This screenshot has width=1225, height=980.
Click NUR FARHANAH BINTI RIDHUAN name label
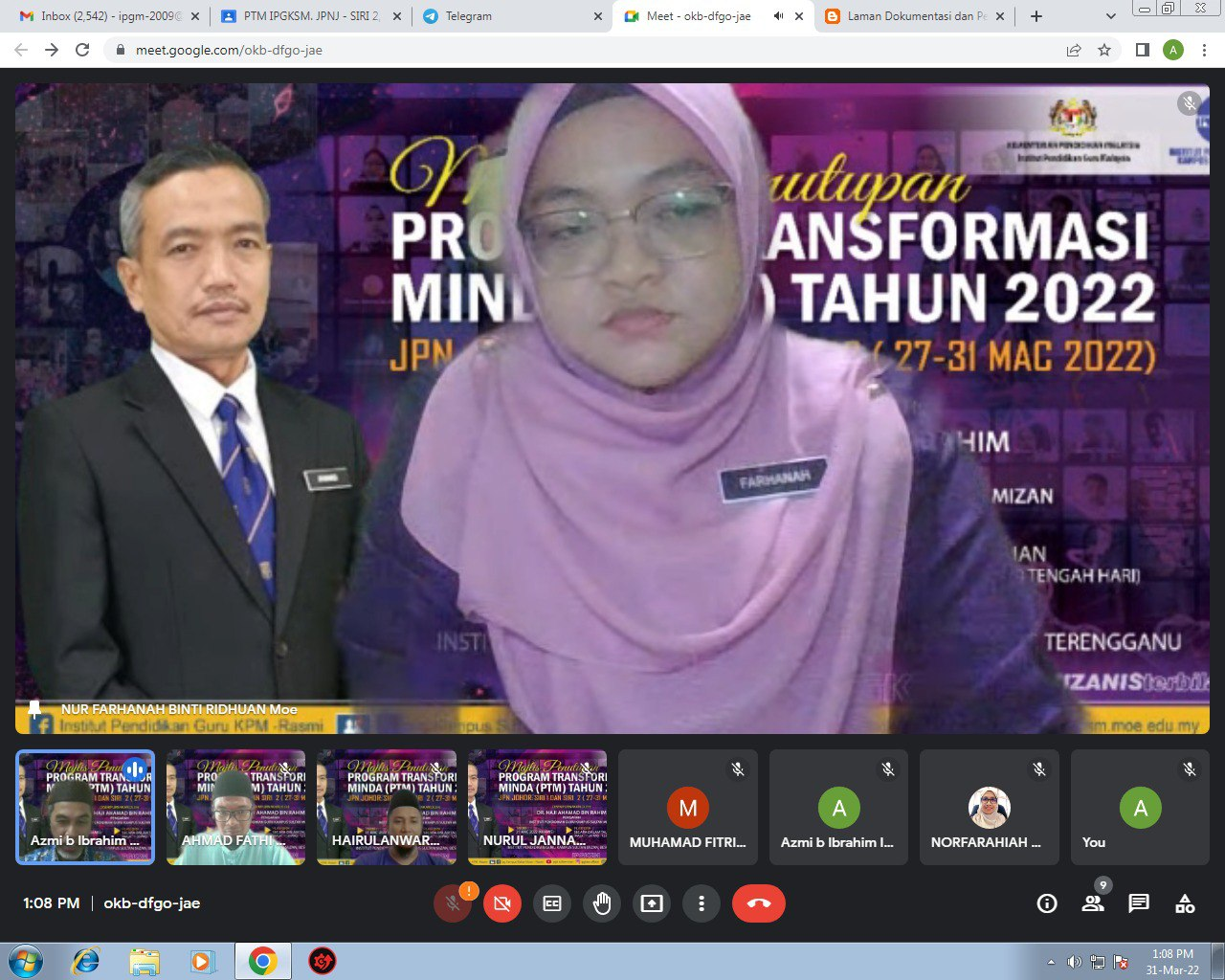coord(179,709)
